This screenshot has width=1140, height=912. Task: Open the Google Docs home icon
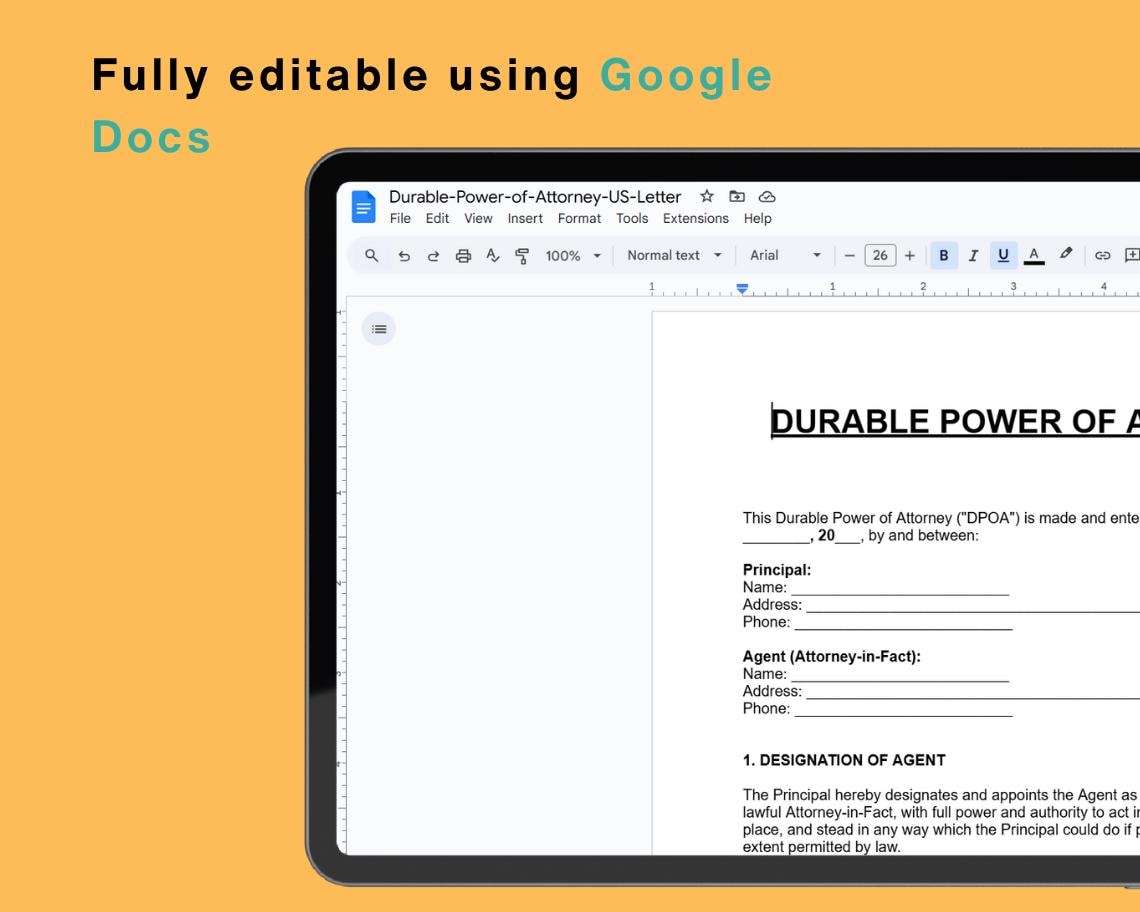(x=364, y=207)
